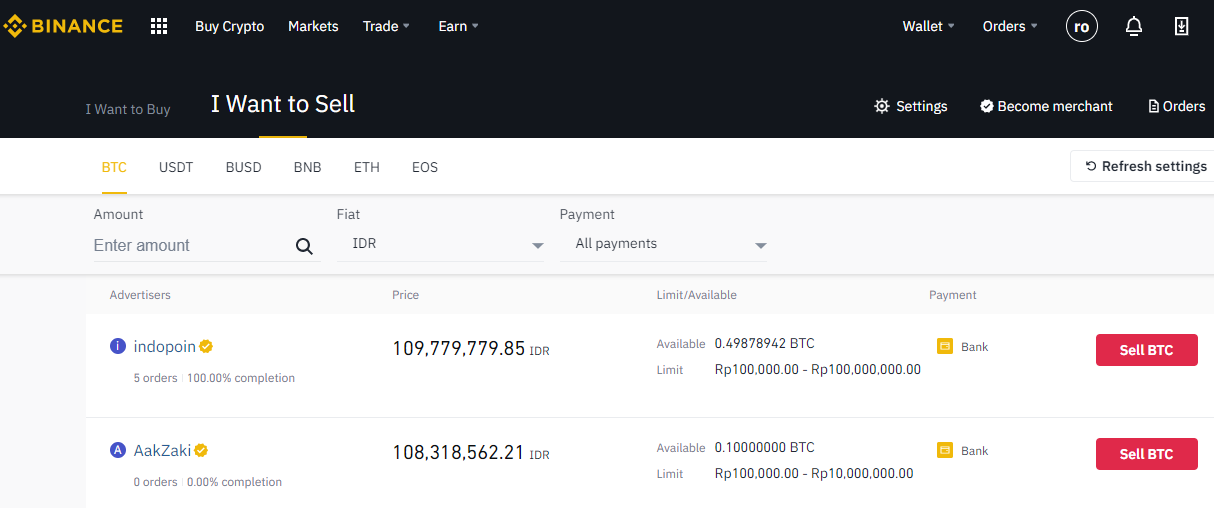Open the notifications bell icon

pos(1134,27)
